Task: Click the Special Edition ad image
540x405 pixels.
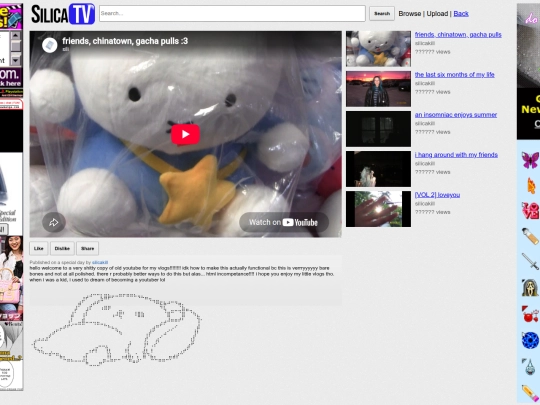Action: click(x=11, y=194)
